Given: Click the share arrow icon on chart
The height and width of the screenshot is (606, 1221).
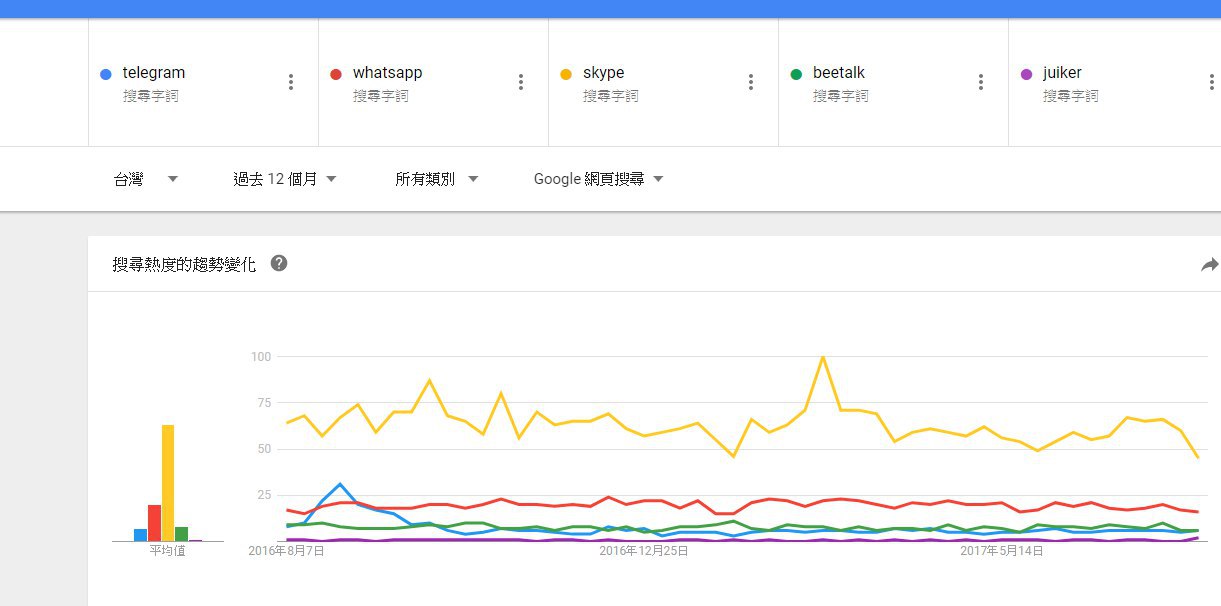Looking at the screenshot, I should (1209, 265).
